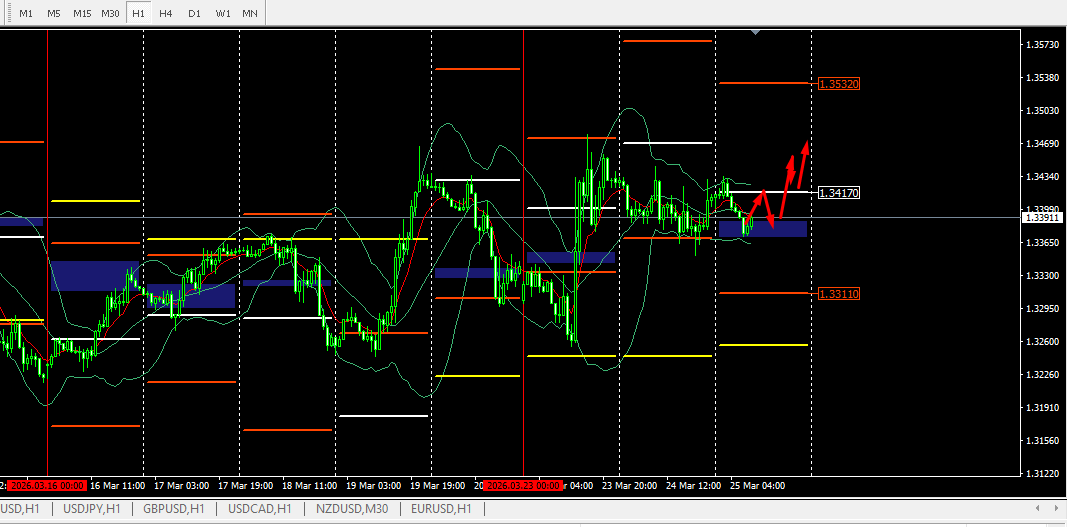Switch chart to M30 timeframe
Screen dimensions: 1067x527
click(110, 13)
